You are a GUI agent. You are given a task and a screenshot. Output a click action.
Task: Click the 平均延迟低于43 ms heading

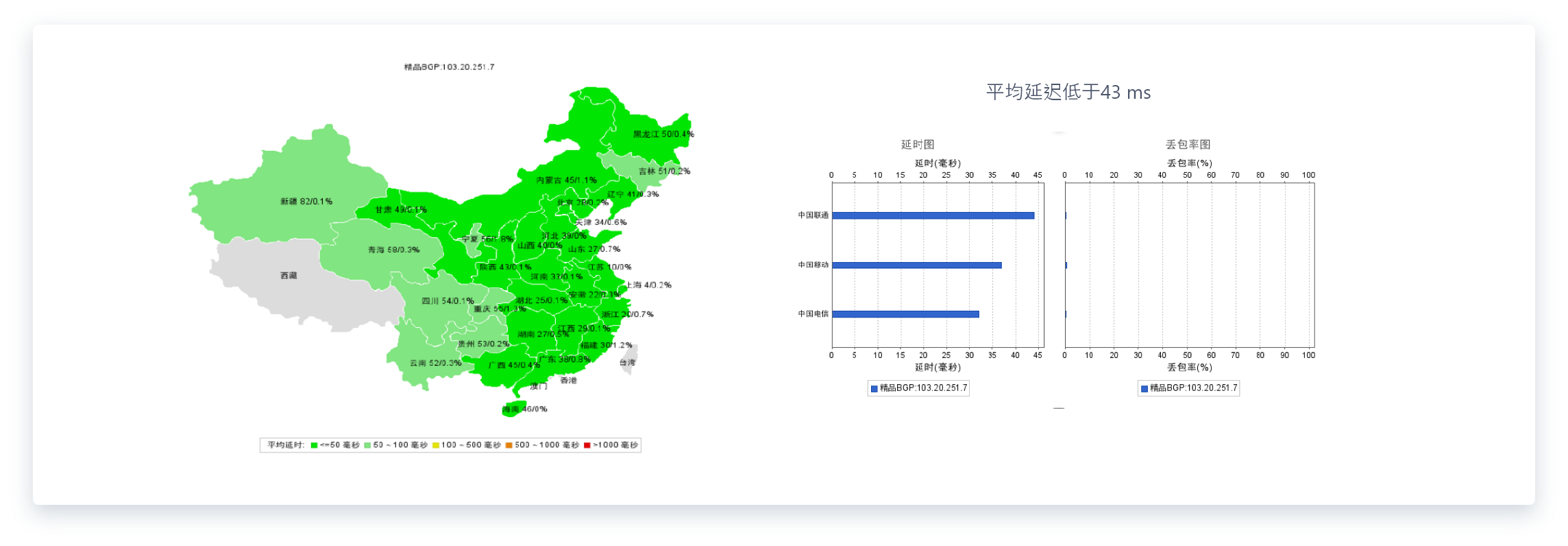[x=1068, y=93]
